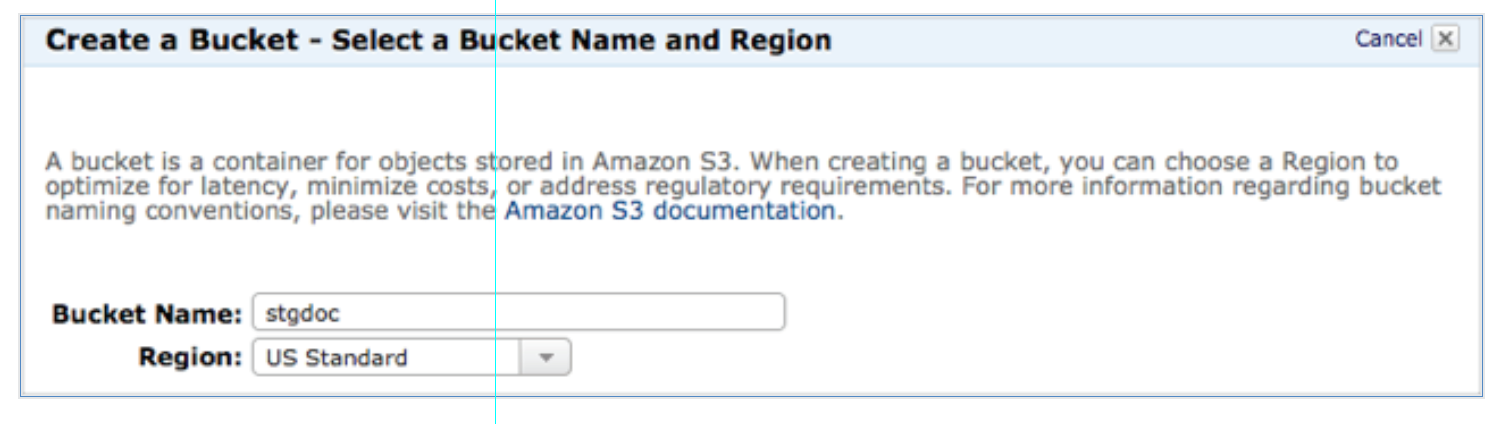Open the Region dropdown showing US Standard

click(386, 358)
